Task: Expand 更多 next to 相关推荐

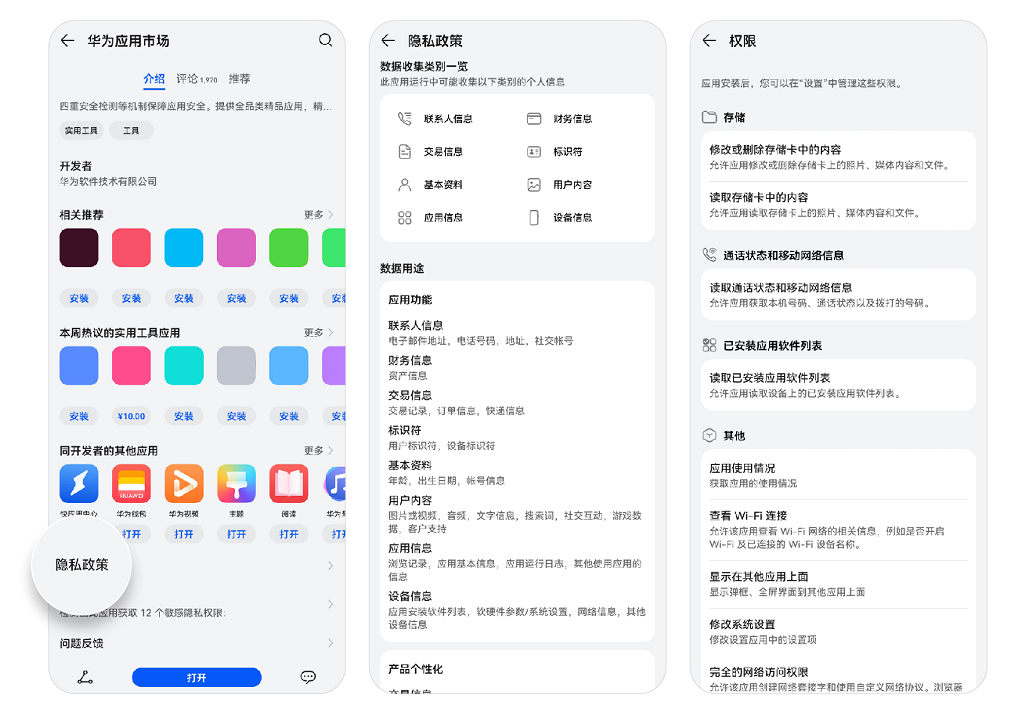Action: tap(318, 215)
